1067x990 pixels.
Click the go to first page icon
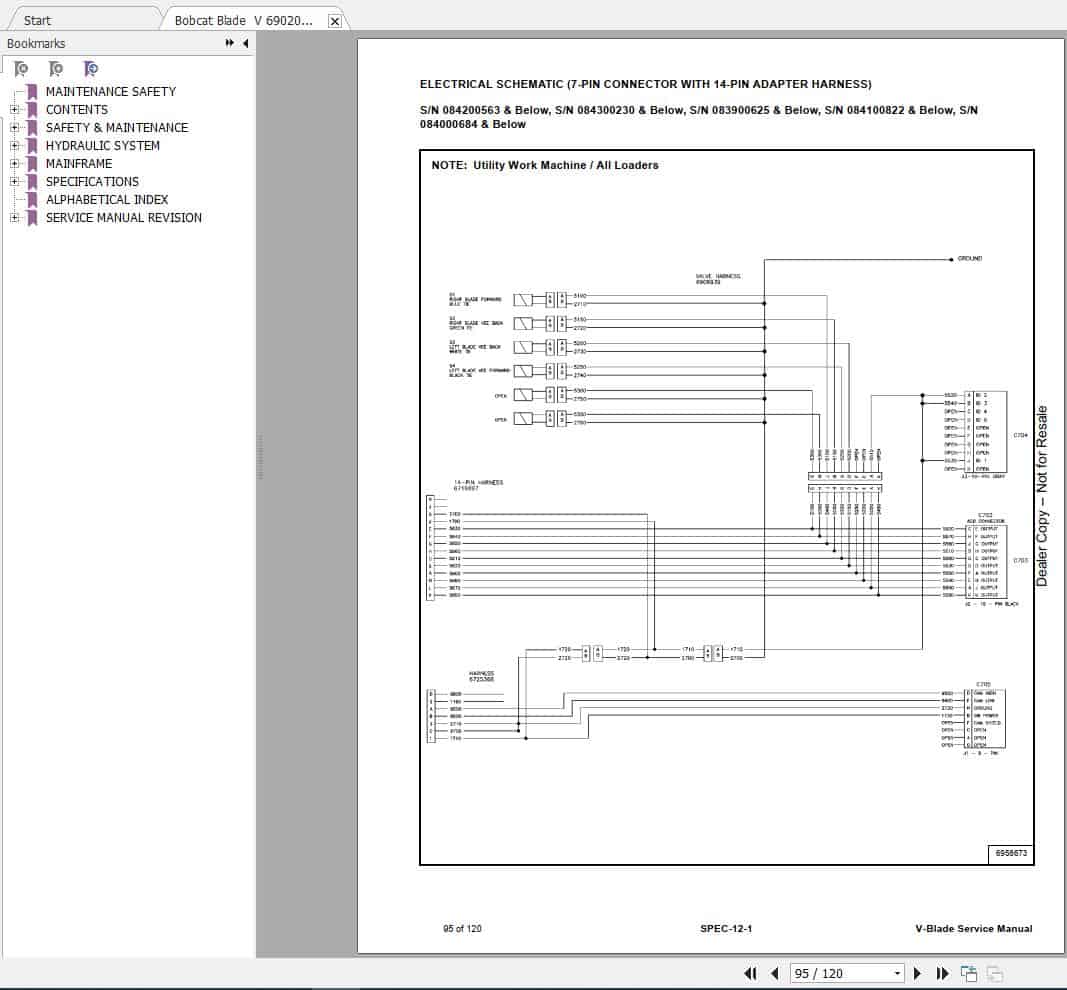pyautogui.click(x=750, y=972)
